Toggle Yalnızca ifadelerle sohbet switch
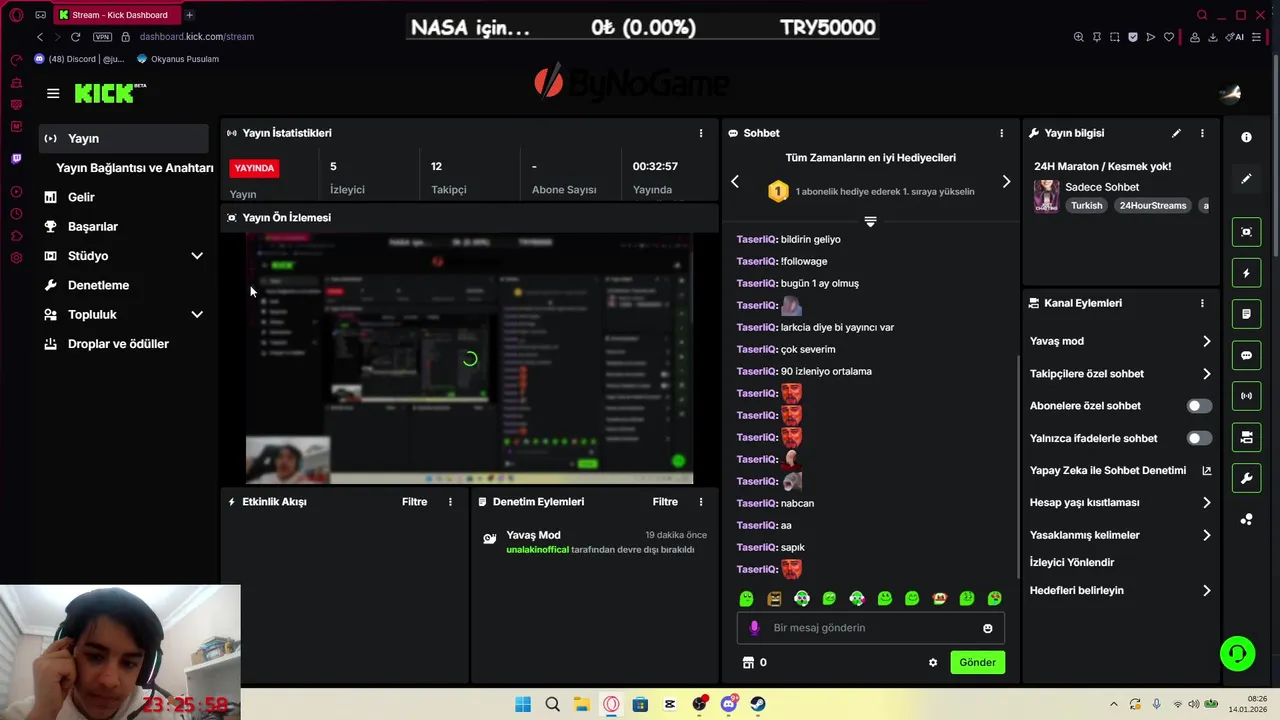This screenshot has width=1280, height=720. pyautogui.click(x=1199, y=438)
